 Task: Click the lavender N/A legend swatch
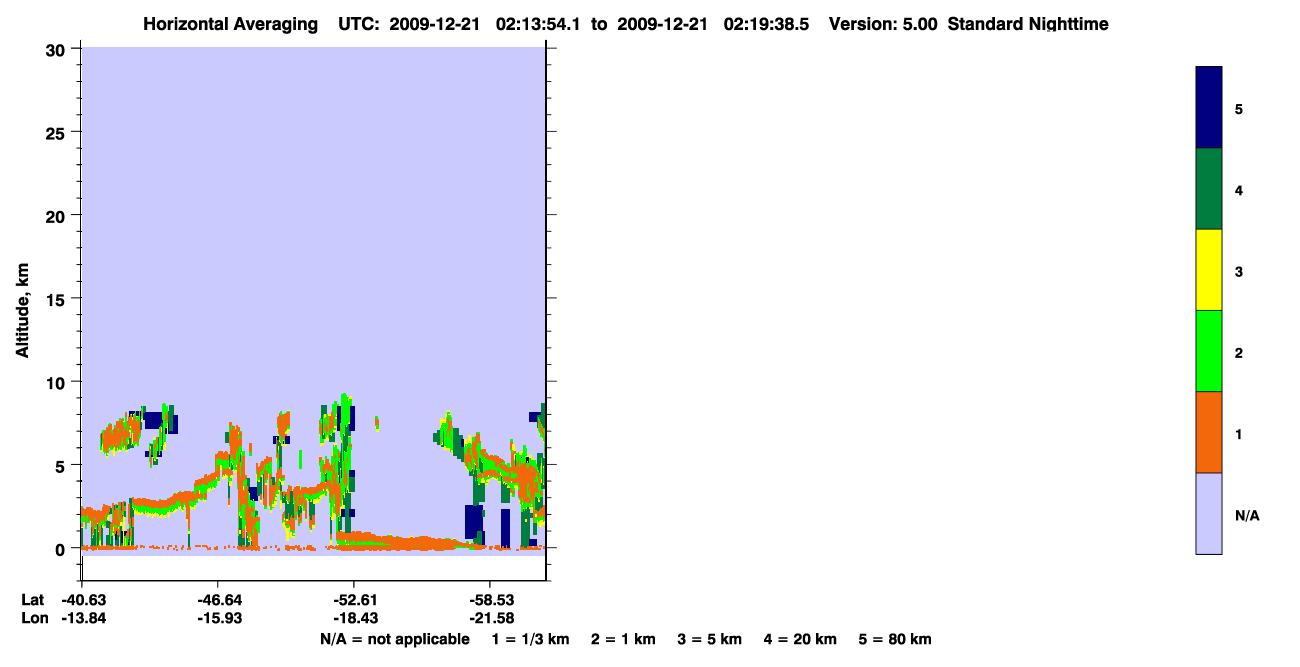tap(1209, 513)
